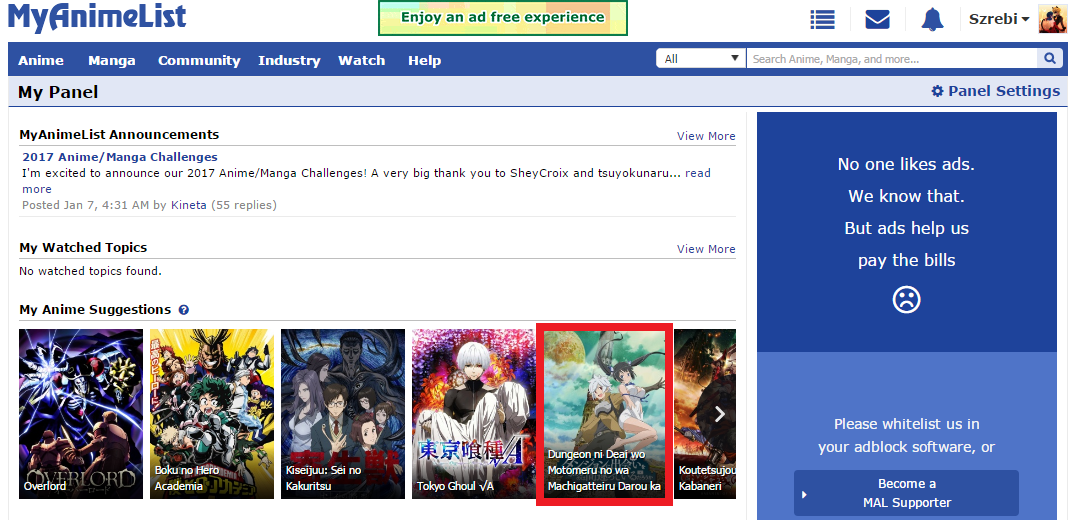Image resolution: width=1073 pixels, height=520 pixels.
Task: Expand the Szrebi username dropdown
Action: pyautogui.click(x=999, y=19)
